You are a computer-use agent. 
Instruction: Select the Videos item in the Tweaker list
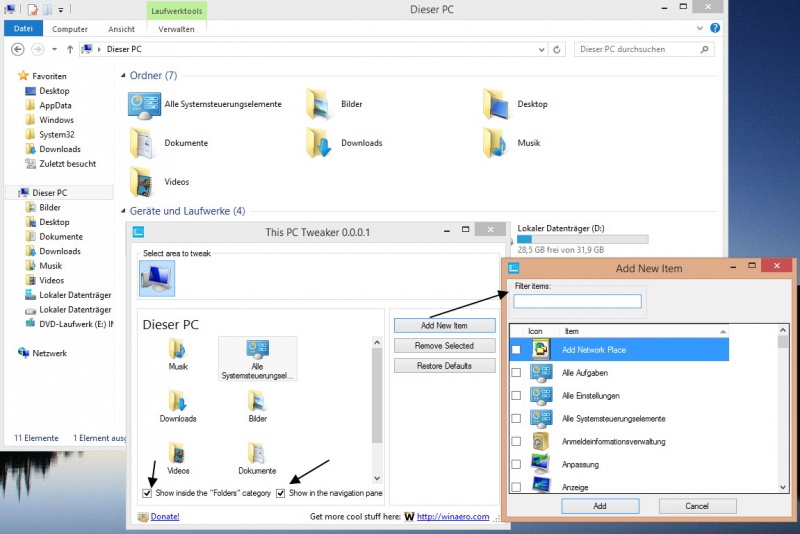tap(178, 459)
